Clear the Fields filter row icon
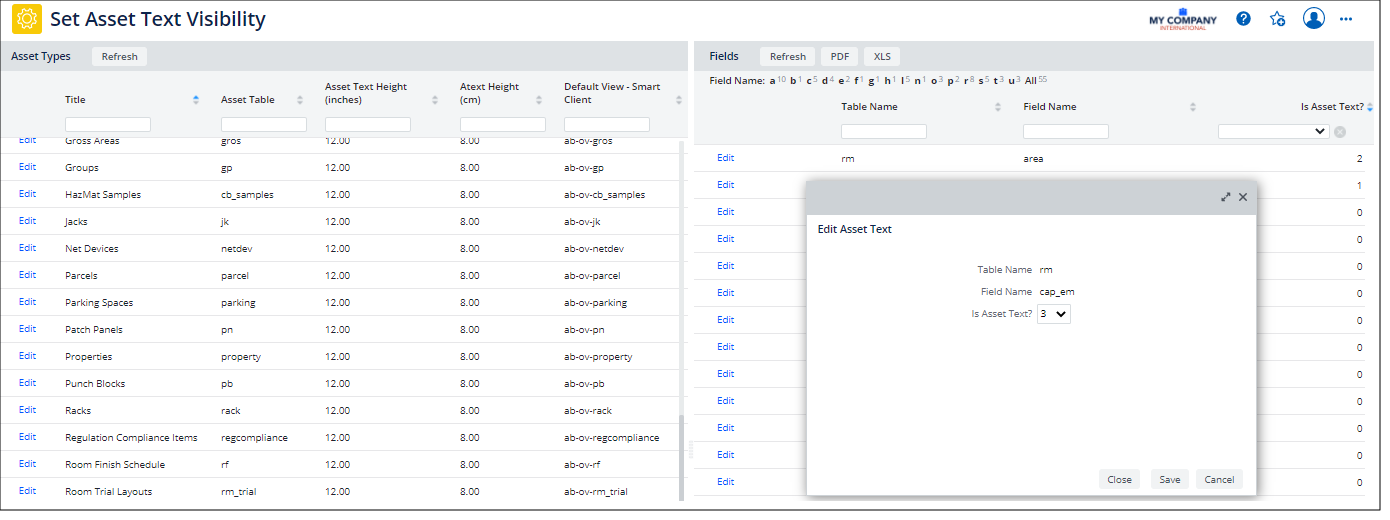Image resolution: width=1390 pixels, height=520 pixels. (x=1340, y=132)
